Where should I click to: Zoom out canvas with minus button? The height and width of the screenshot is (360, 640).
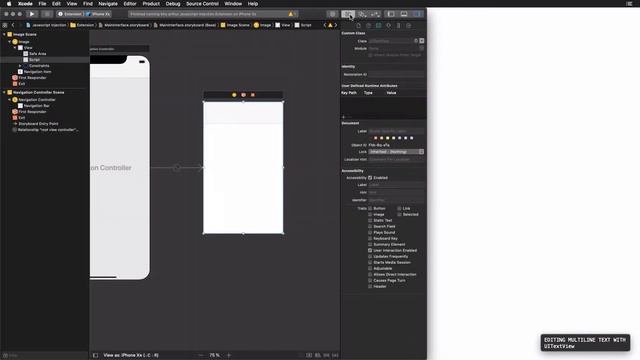coord(200,355)
